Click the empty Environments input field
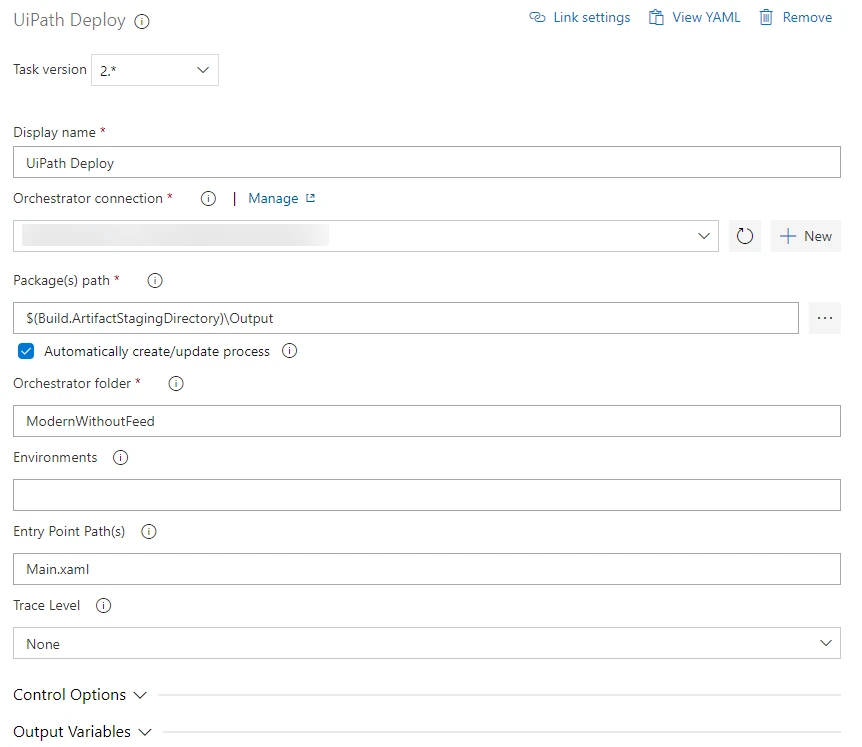Image resolution: width=862 pixels, height=747 pixels. point(427,495)
